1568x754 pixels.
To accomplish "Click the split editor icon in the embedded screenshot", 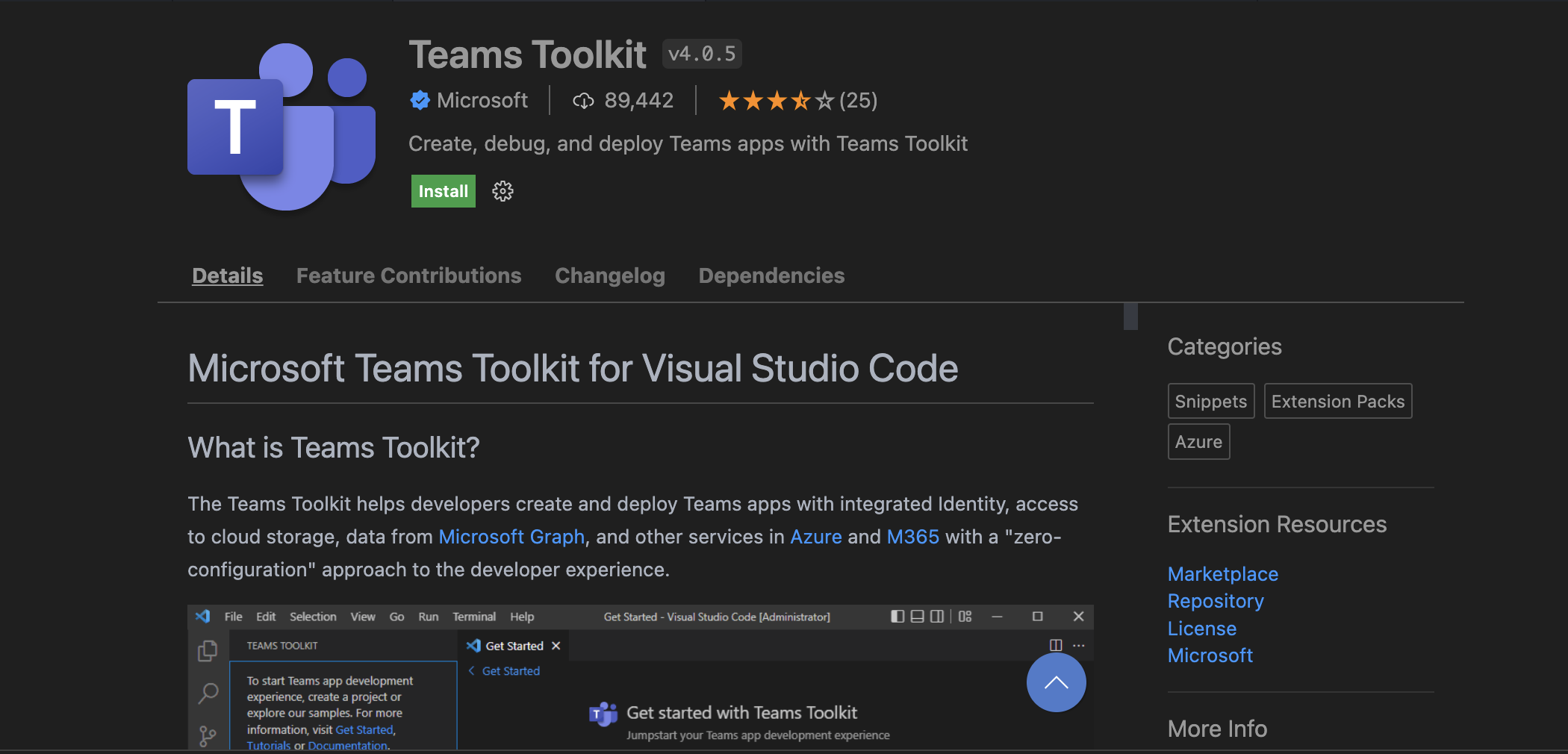I will click(x=1056, y=645).
